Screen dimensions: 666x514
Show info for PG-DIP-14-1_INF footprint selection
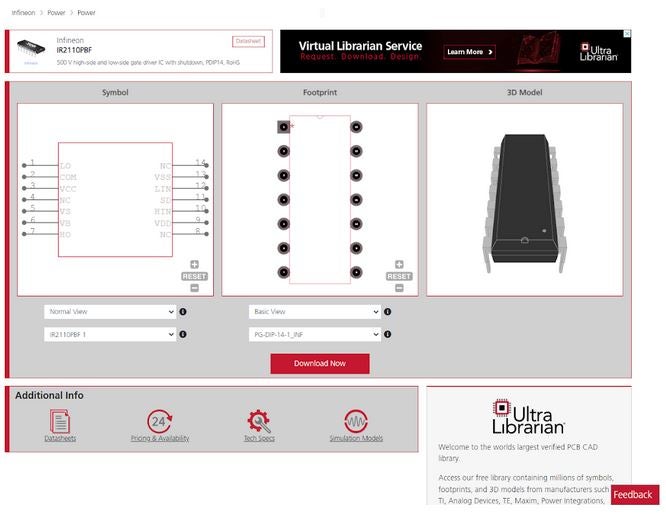point(387,334)
